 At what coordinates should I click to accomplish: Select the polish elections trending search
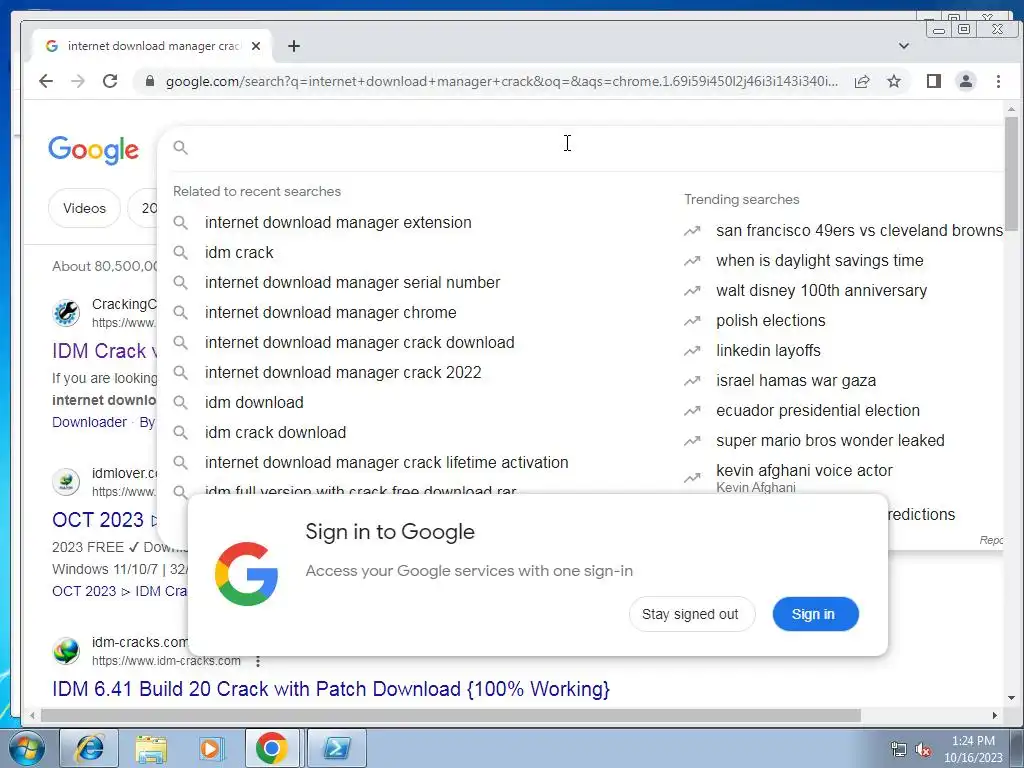coord(771,321)
